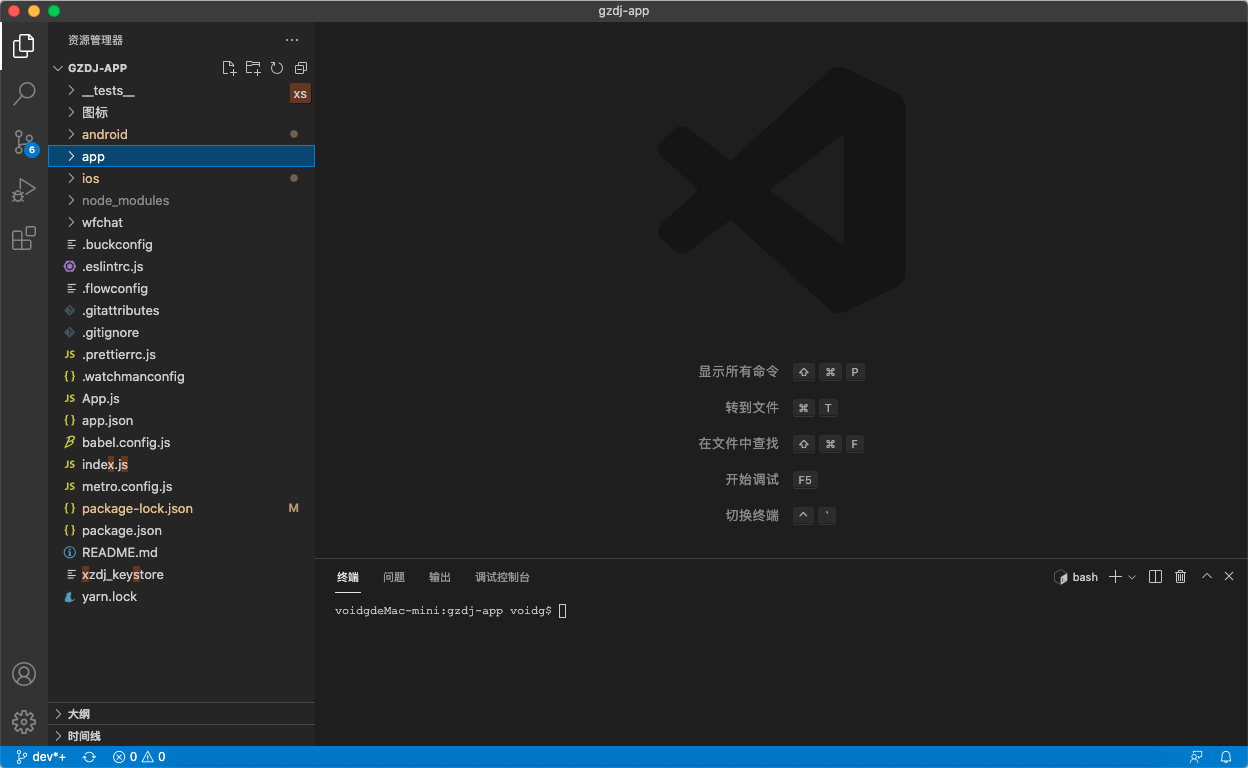
Task: Open the Accounts icon in activity bar
Action: [x=24, y=674]
